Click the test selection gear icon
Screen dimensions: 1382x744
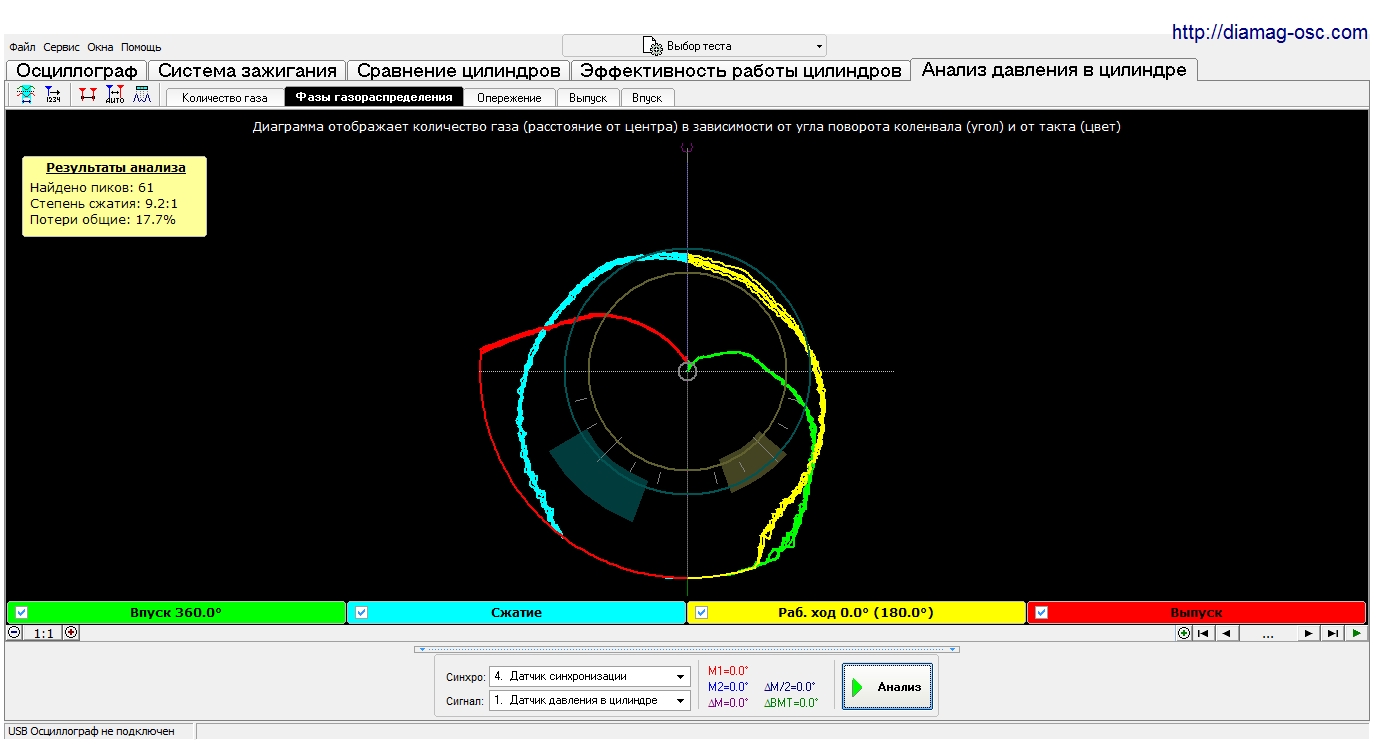pyautogui.click(x=652, y=46)
